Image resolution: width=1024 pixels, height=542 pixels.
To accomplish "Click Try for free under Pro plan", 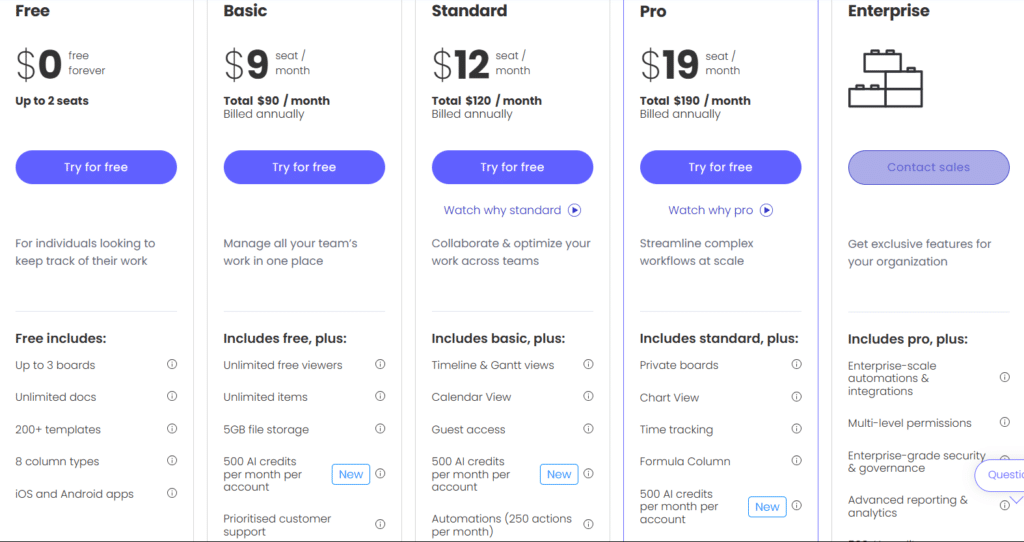I will click(x=720, y=167).
